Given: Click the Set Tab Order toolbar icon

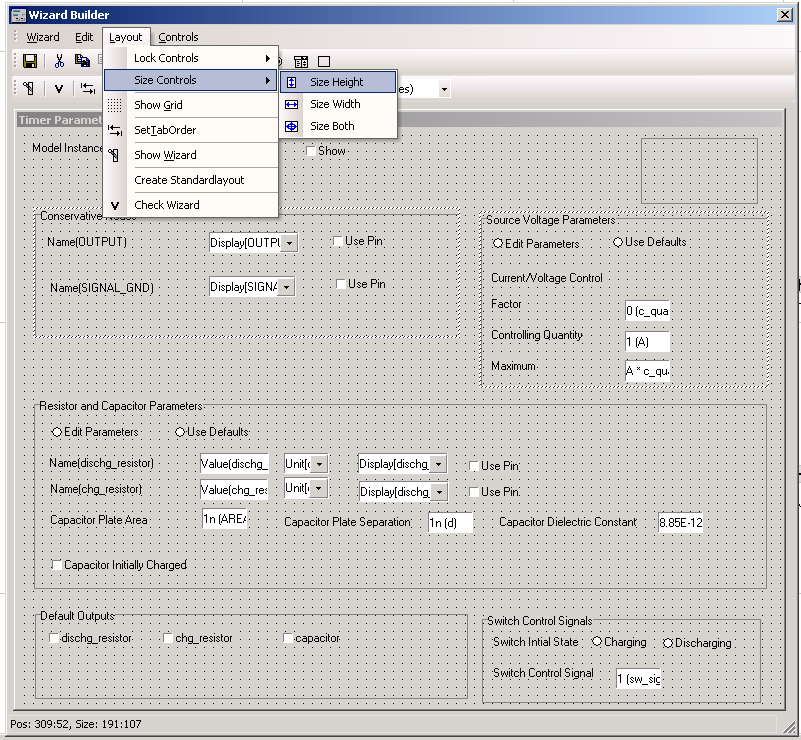Looking at the screenshot, I should point(88,89).
